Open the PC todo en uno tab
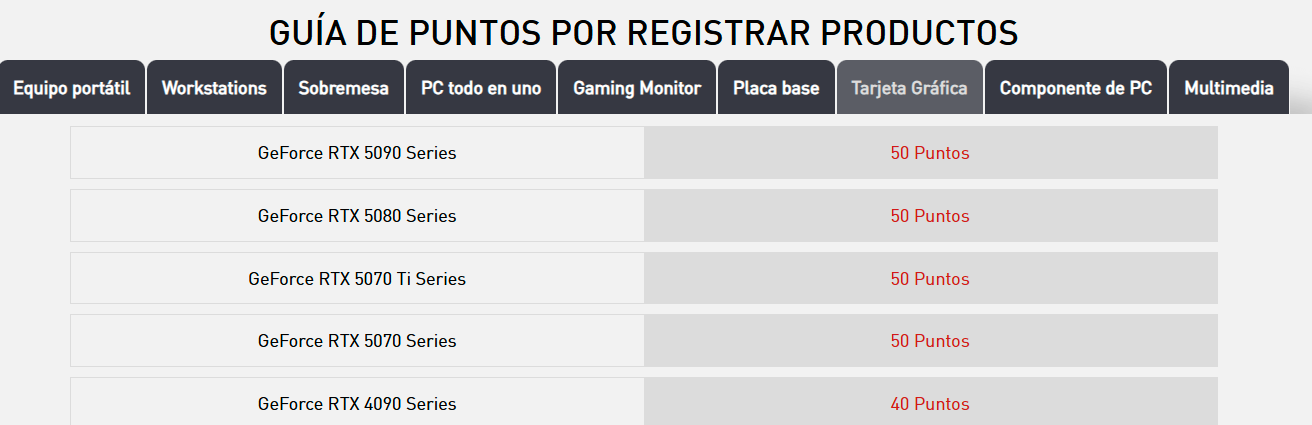Viewport: 1312px width, 425px height. [481, 88]
